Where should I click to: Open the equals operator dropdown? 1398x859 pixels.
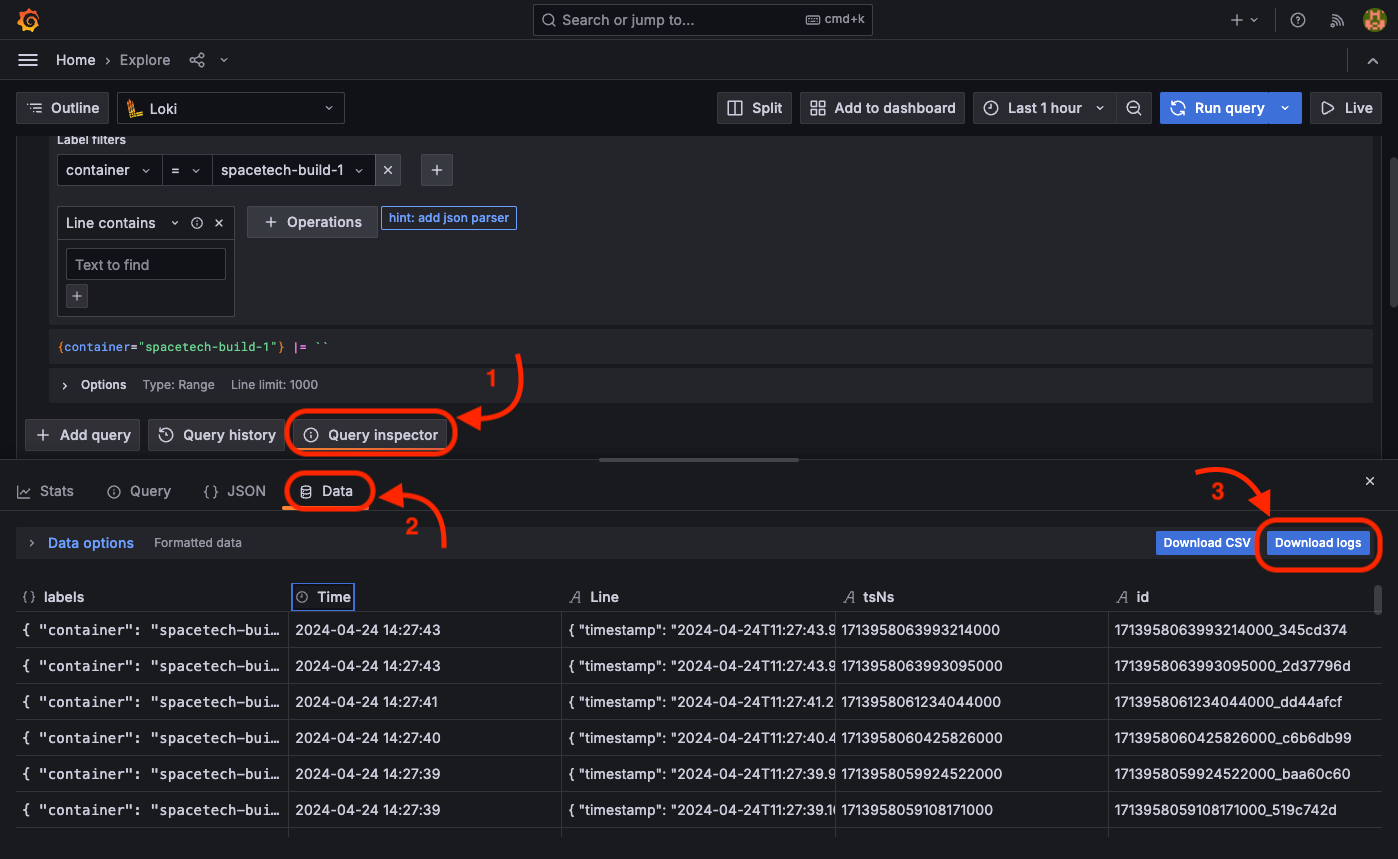pyautogui.click(x=186, y=170)
